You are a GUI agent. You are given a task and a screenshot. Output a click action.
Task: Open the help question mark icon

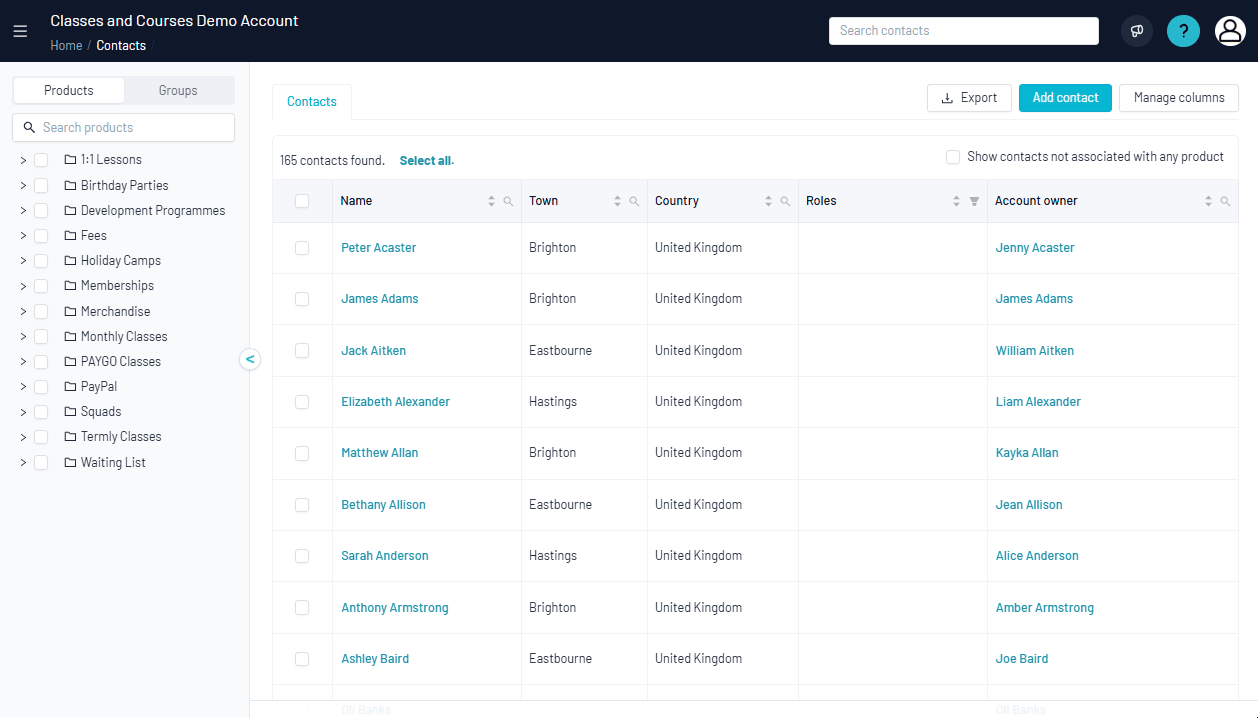pyautogui.click(x=1183, y=31)
